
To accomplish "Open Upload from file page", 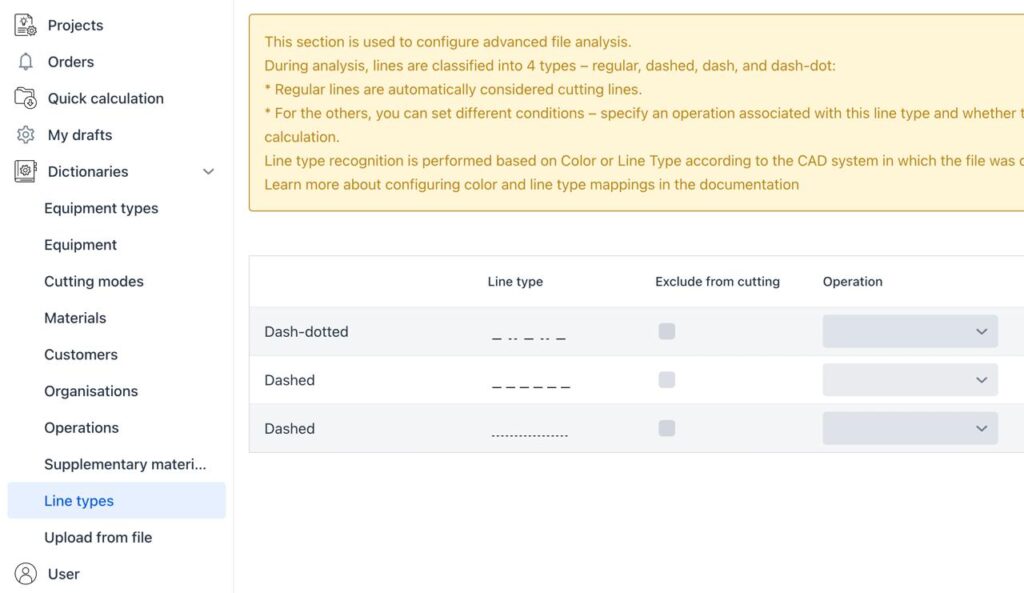I will (x=98, y=537).
